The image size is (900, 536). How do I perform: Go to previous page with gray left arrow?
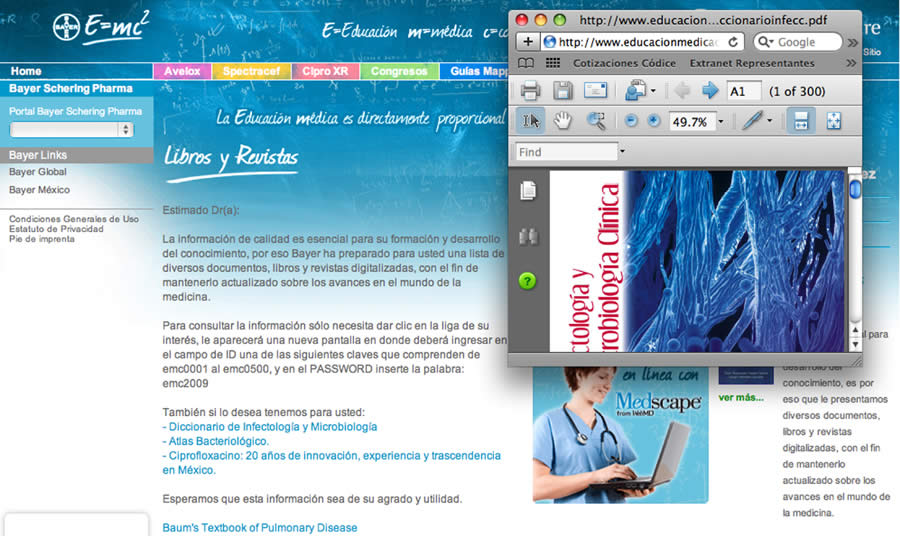(x=682, y=90)
